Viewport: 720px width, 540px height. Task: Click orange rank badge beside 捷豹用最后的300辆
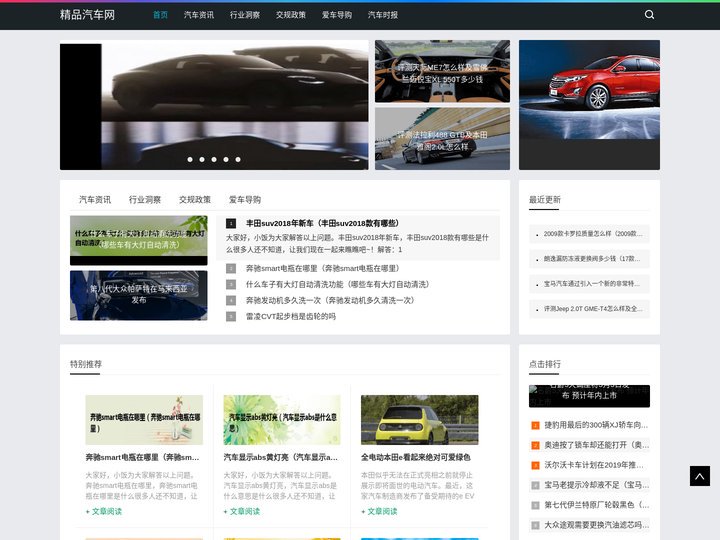point(535,426)
